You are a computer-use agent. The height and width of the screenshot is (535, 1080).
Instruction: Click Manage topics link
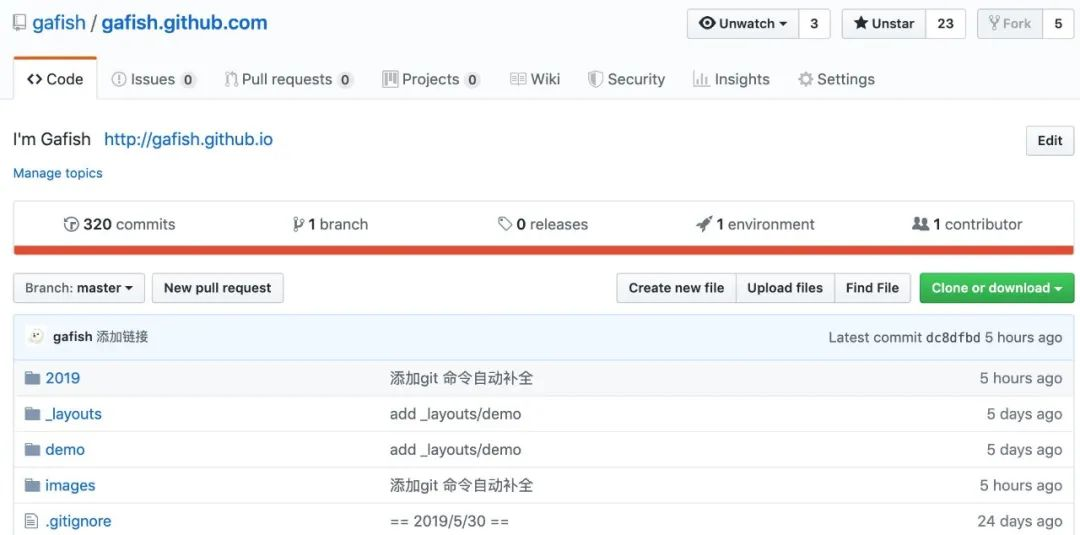[x=58, y=173]
